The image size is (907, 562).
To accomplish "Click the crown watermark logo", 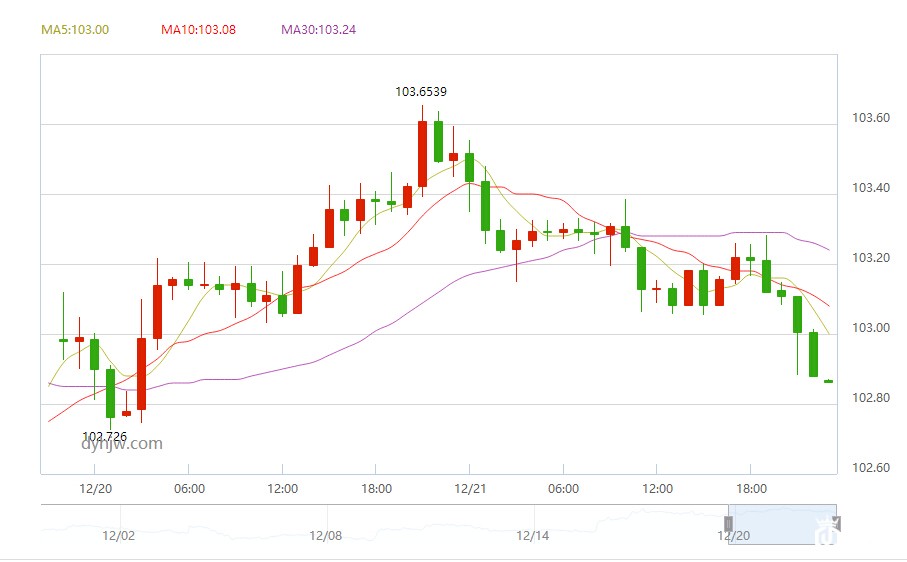I will 825,532.
